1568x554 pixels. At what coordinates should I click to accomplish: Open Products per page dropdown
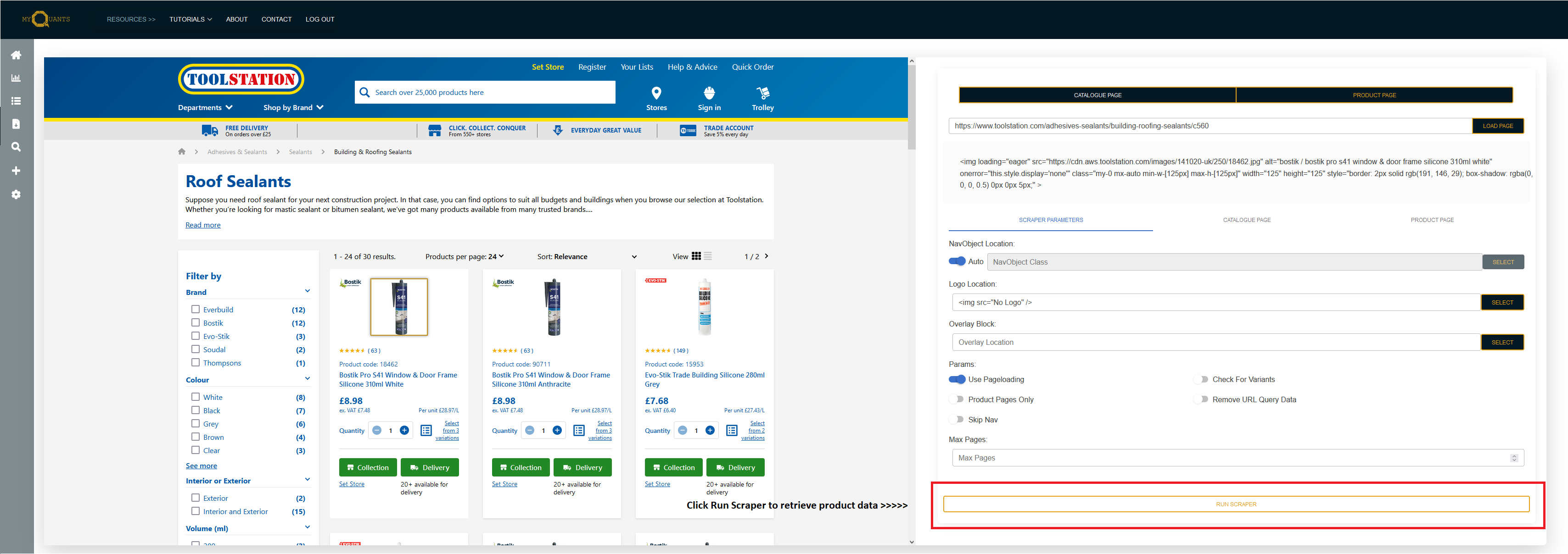(465, 257)
